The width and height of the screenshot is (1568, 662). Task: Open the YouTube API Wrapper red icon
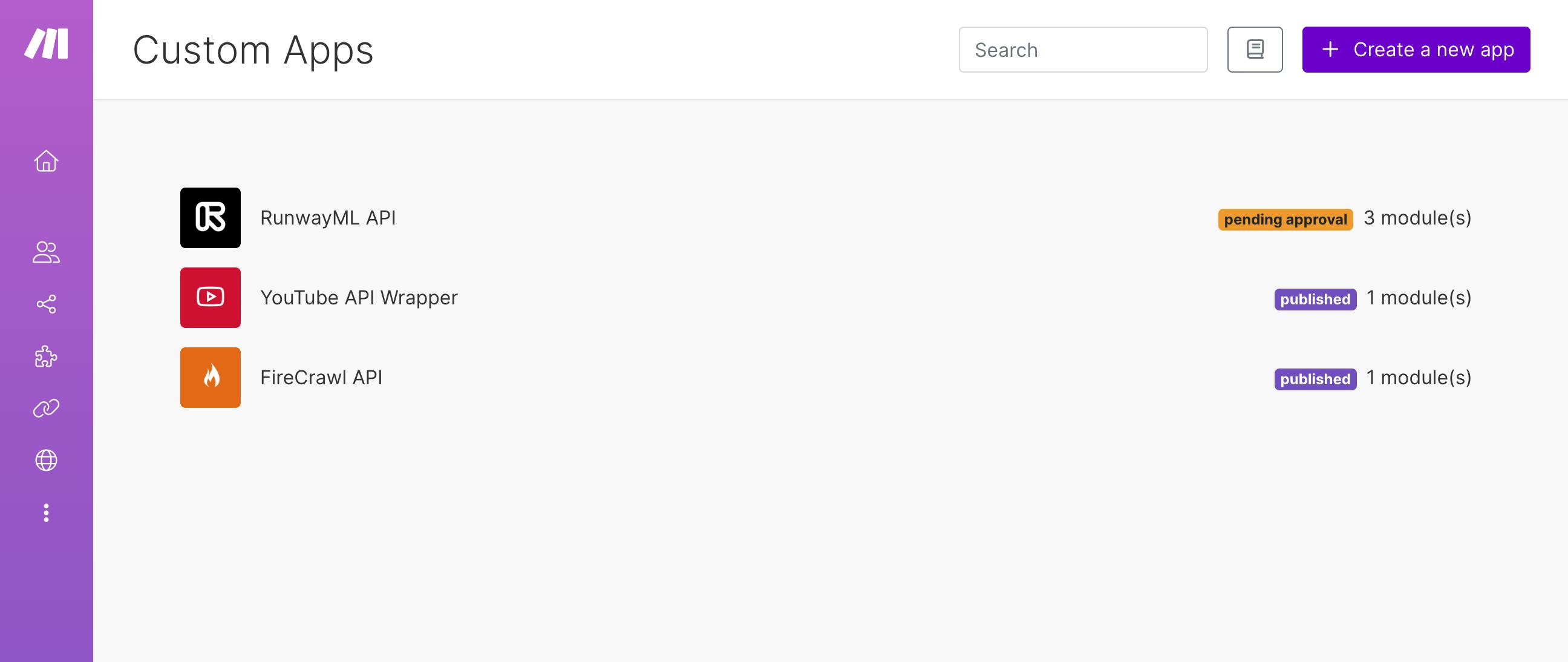(210, 297)
